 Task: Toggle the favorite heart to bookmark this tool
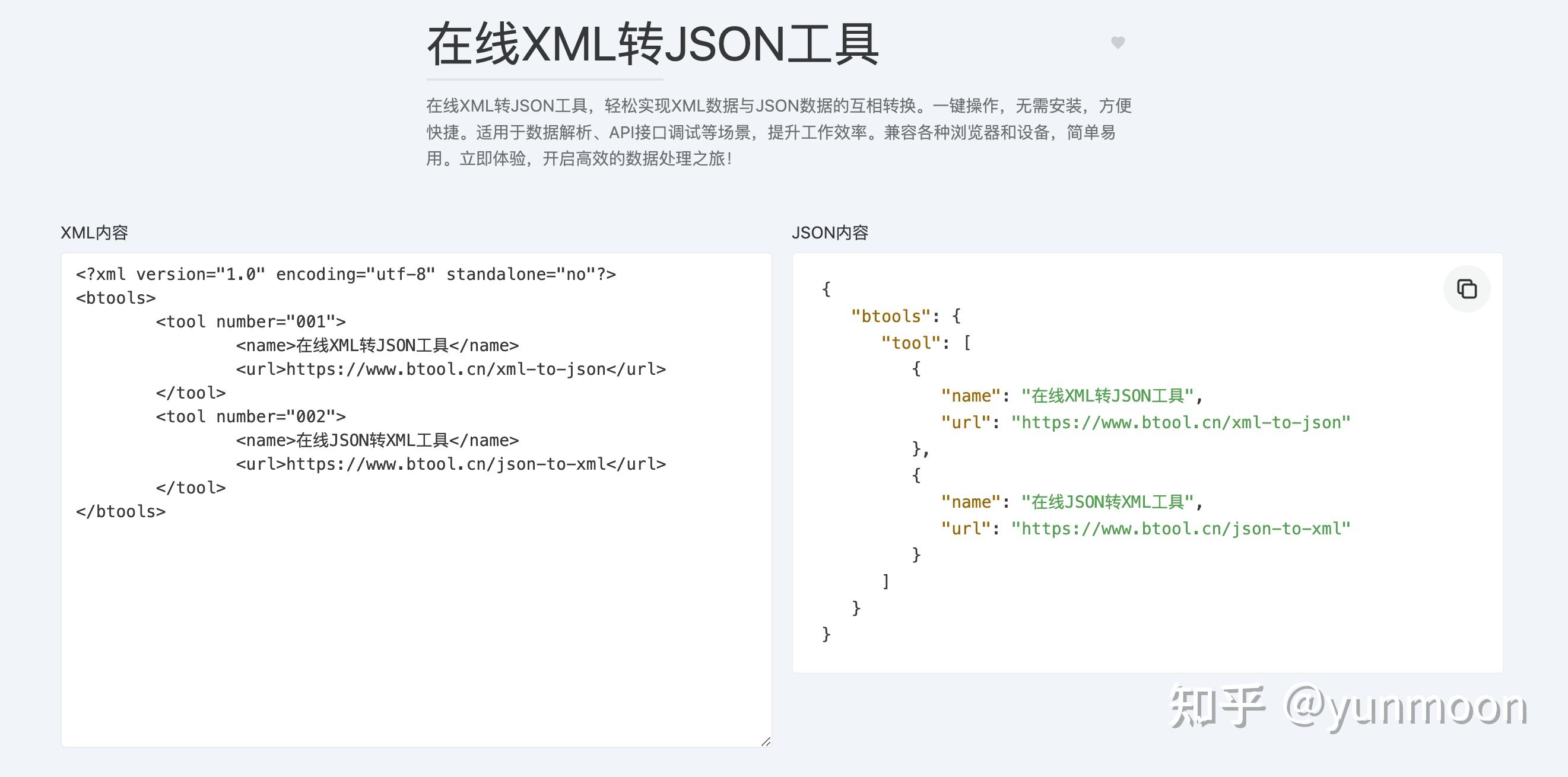1118,44
